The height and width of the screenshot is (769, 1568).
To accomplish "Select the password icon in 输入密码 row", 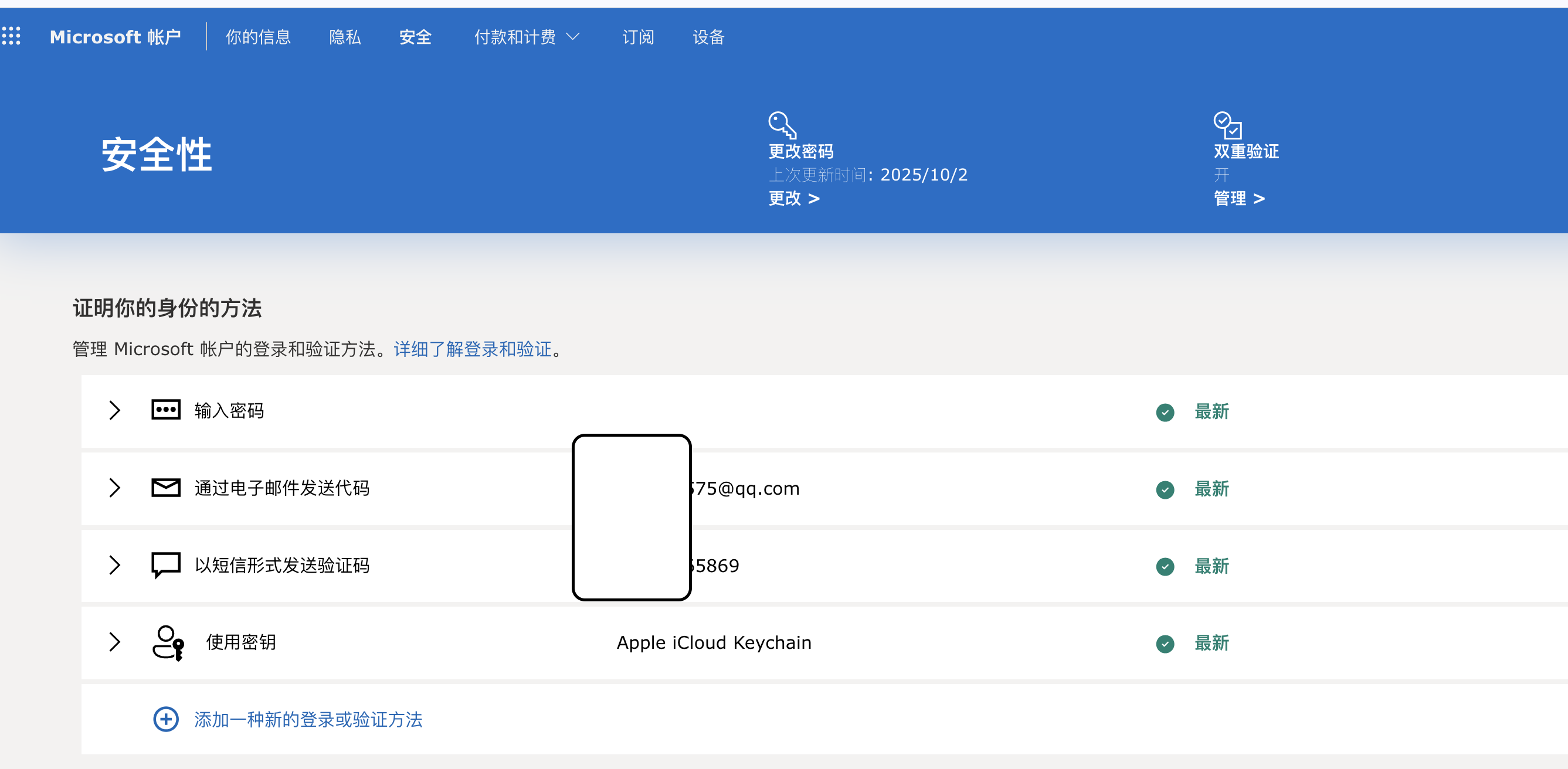I will click(165, 411).
